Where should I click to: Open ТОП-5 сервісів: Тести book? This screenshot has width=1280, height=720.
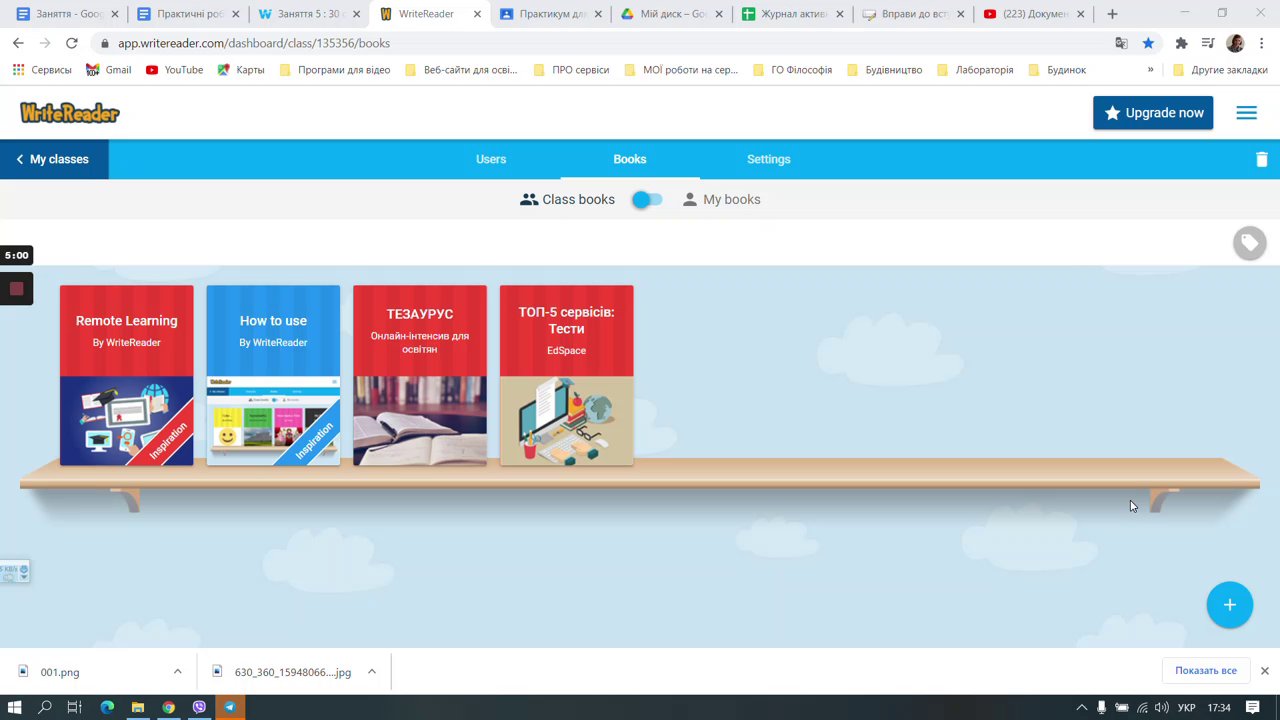tap(566, 375)
